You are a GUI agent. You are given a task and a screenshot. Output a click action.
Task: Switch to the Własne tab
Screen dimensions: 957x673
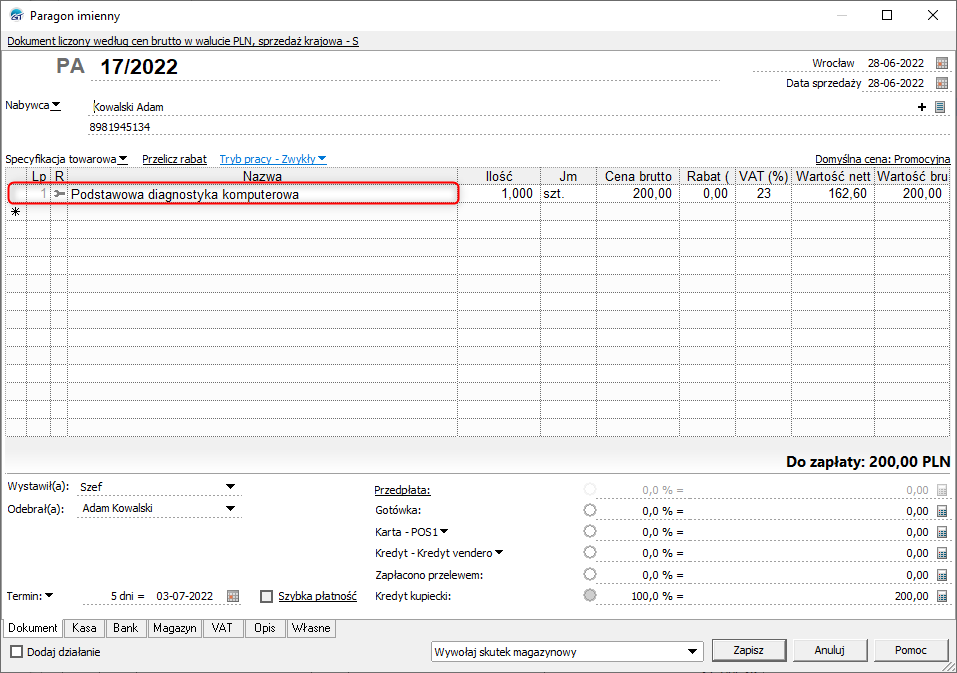coord(311,628)
